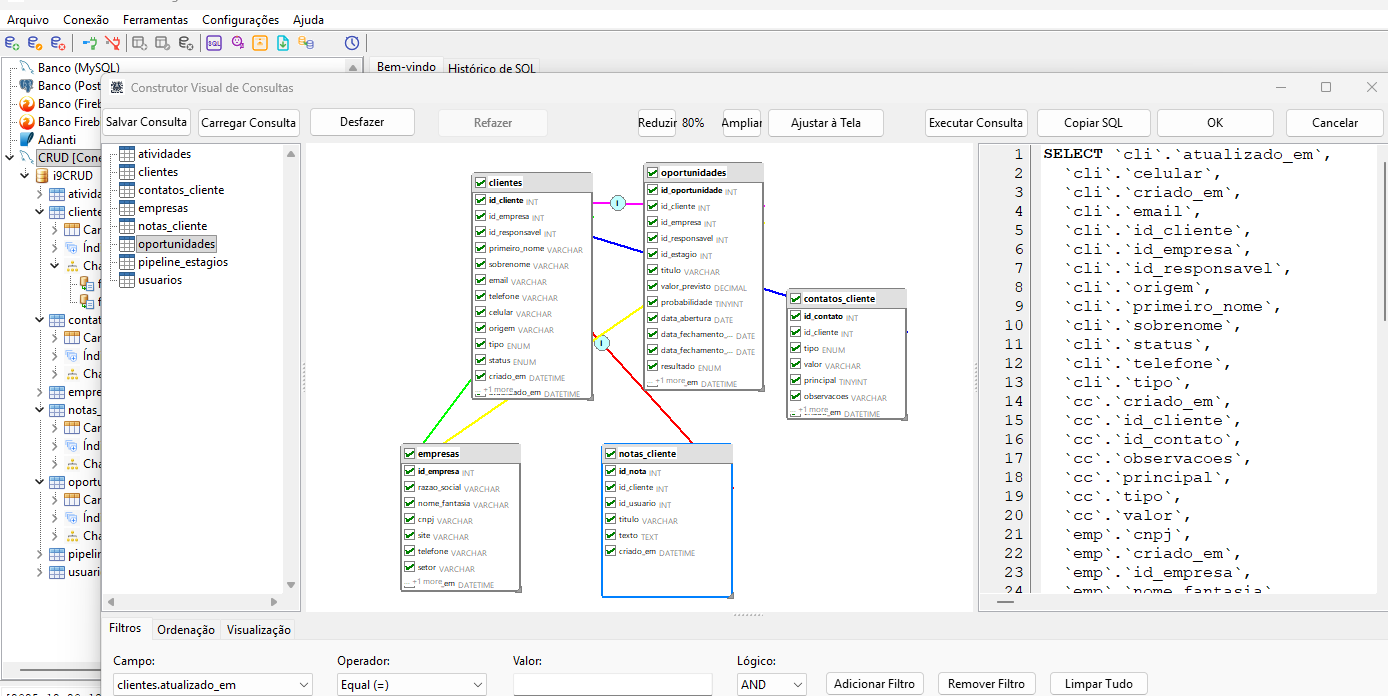This screenshot has height=696, width=1388.
Task: Open the purple SQL editor icon
Action: [x=214, y=43]
